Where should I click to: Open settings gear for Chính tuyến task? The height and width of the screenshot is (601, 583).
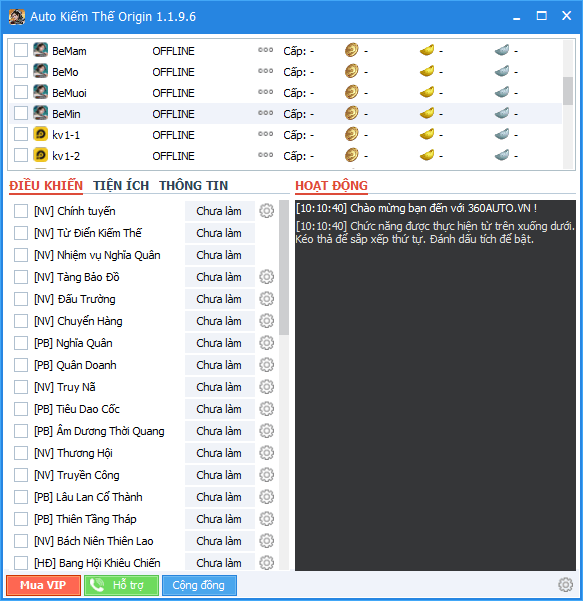tap(266, 211)
